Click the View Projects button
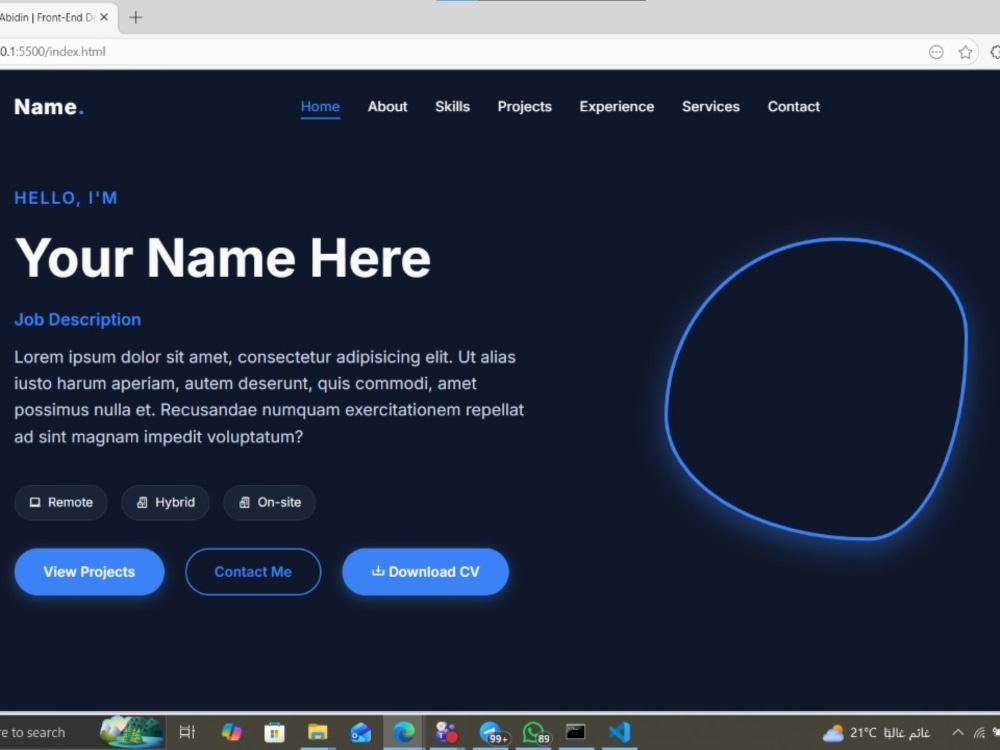 pos(89,571)
